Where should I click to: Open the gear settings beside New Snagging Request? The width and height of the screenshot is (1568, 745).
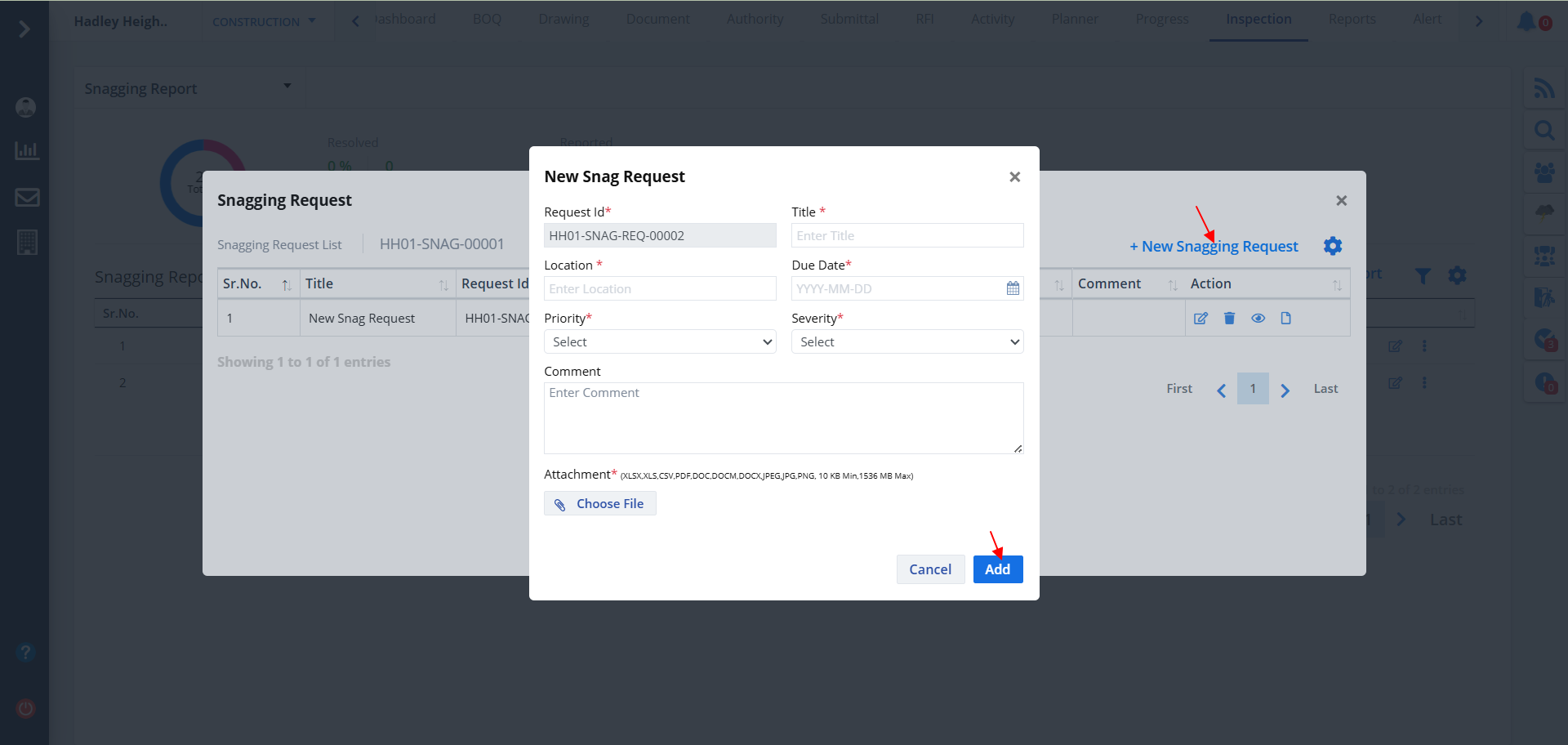pyautogui.click(x=1332, y=246)
